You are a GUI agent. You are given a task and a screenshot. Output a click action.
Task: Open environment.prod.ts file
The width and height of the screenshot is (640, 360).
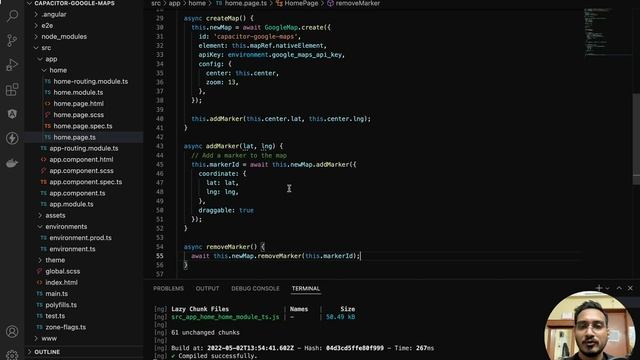pyautogui.click(x=80, y=238)
